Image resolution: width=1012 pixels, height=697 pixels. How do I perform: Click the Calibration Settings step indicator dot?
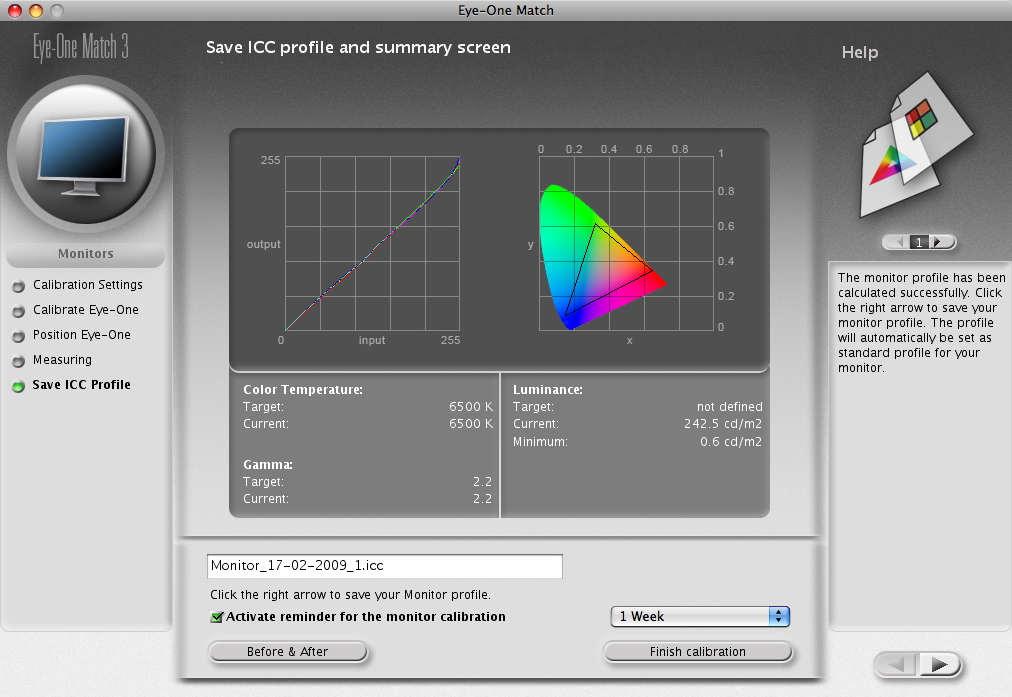tap(19, 285)
